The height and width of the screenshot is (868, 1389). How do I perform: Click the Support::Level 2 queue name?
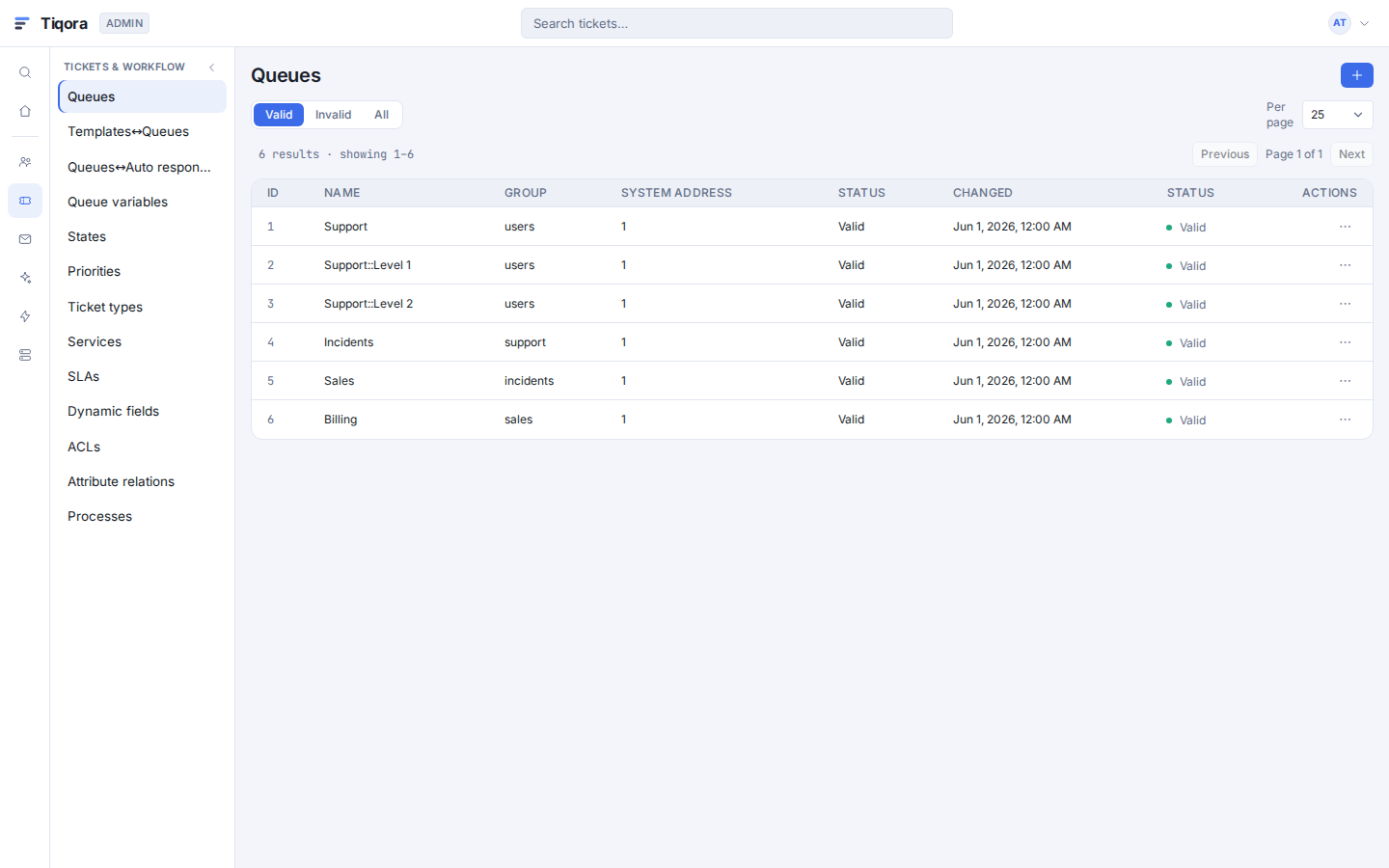point(368,304)
